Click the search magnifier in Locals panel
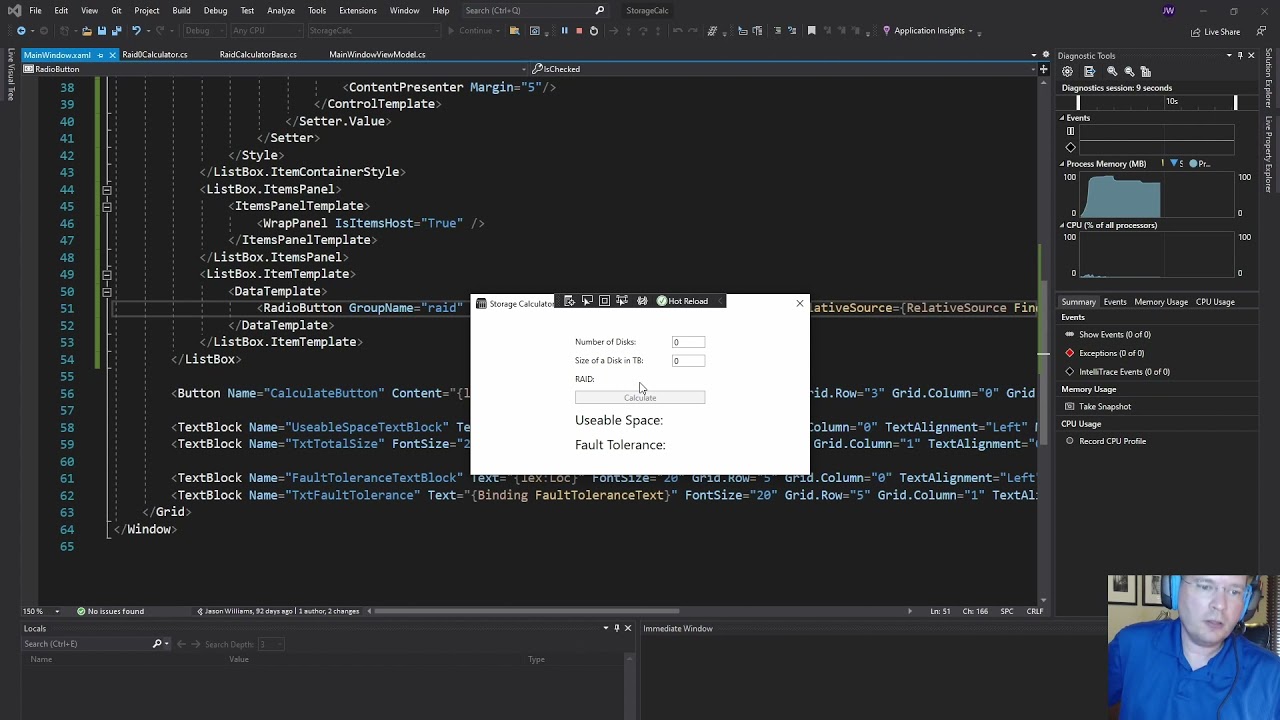Screen dimensions: 1280x720 (x=157, y=644)
